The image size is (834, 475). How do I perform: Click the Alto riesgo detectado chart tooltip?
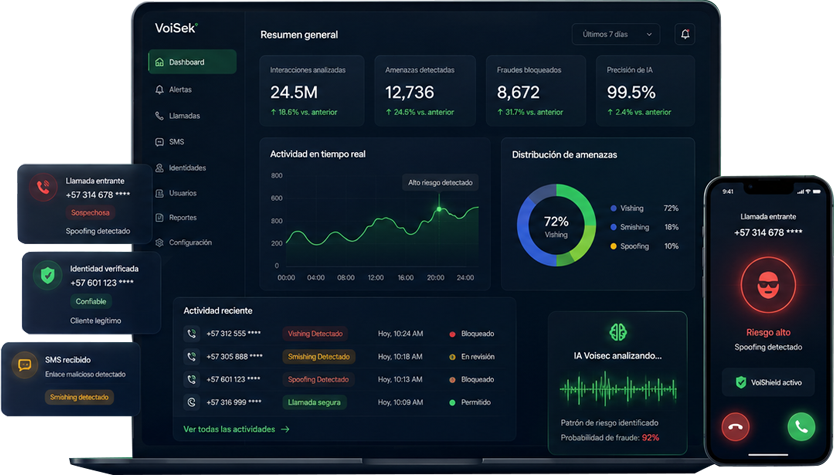point(440,182)
